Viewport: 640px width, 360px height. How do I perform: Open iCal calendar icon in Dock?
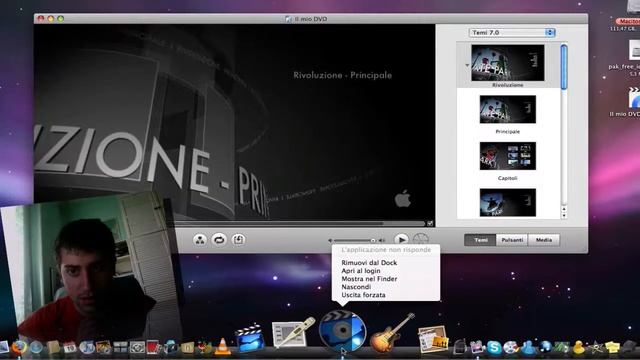(70, 348)
